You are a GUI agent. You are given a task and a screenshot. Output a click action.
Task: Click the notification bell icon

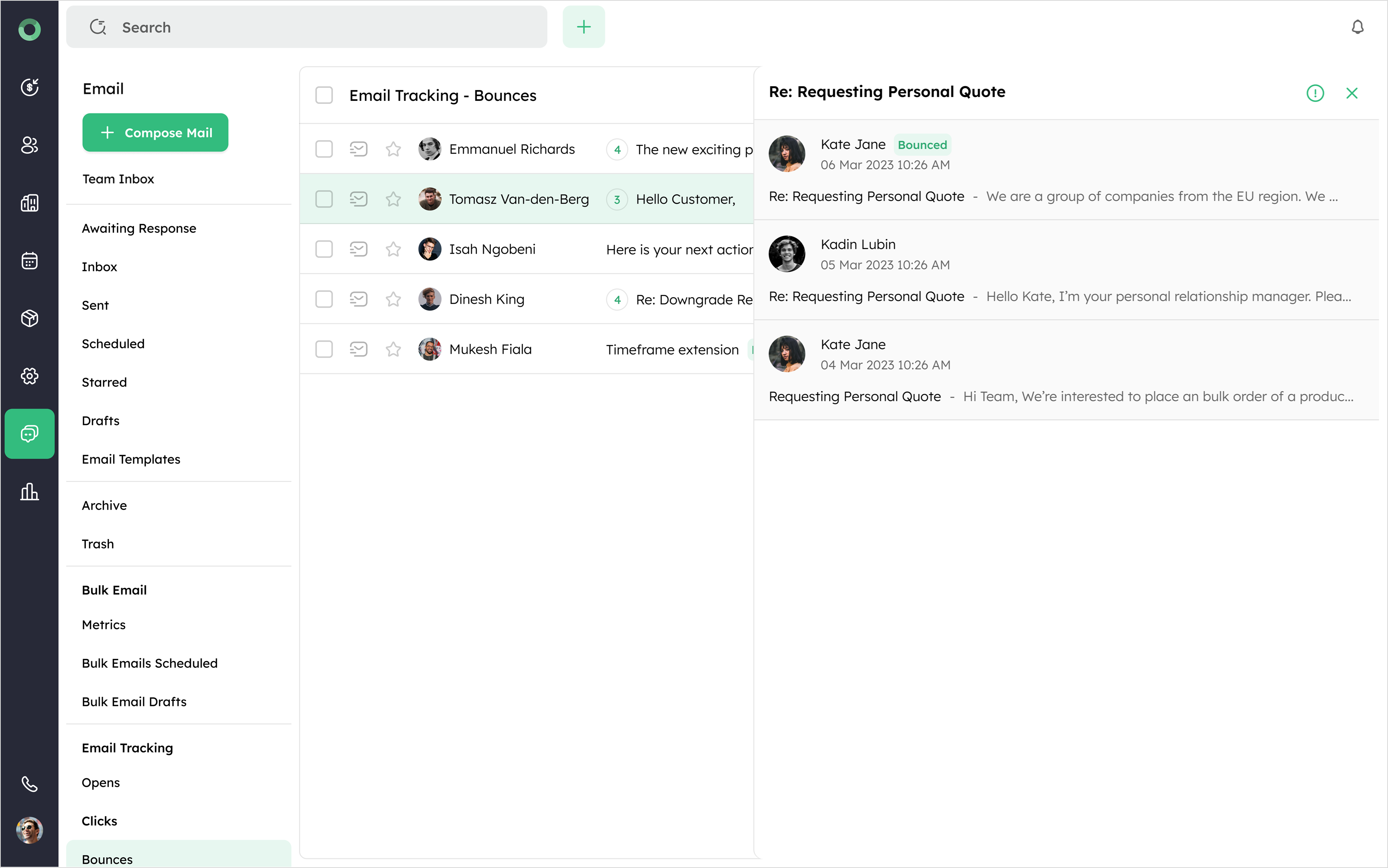[x=1357, y=27]
